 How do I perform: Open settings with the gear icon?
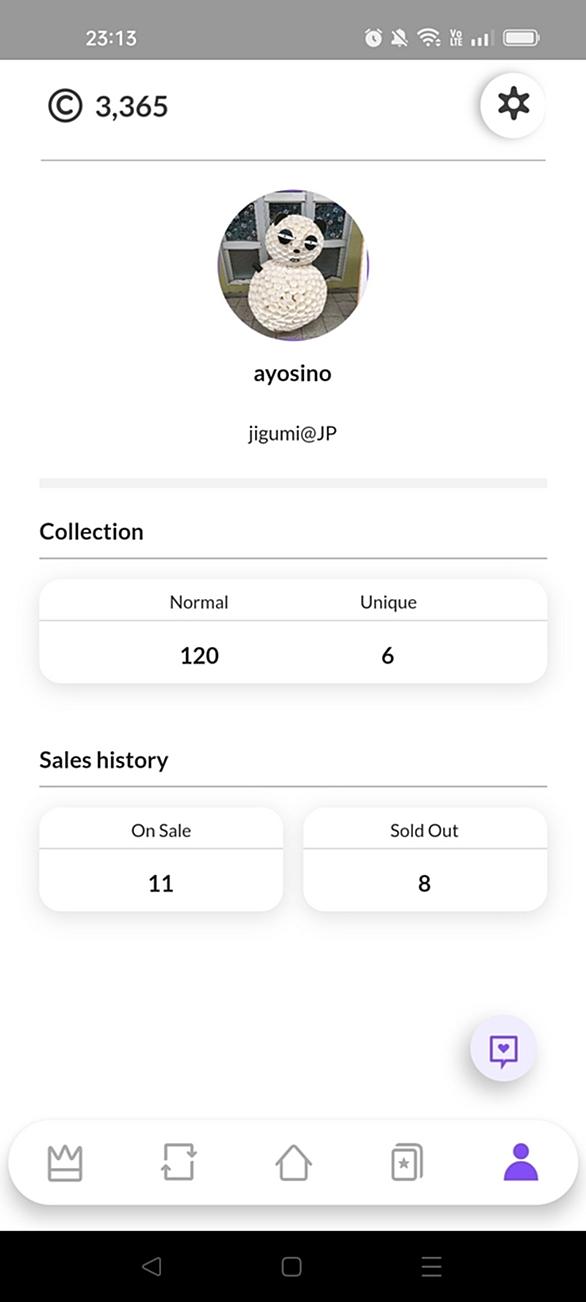point(513,104)
